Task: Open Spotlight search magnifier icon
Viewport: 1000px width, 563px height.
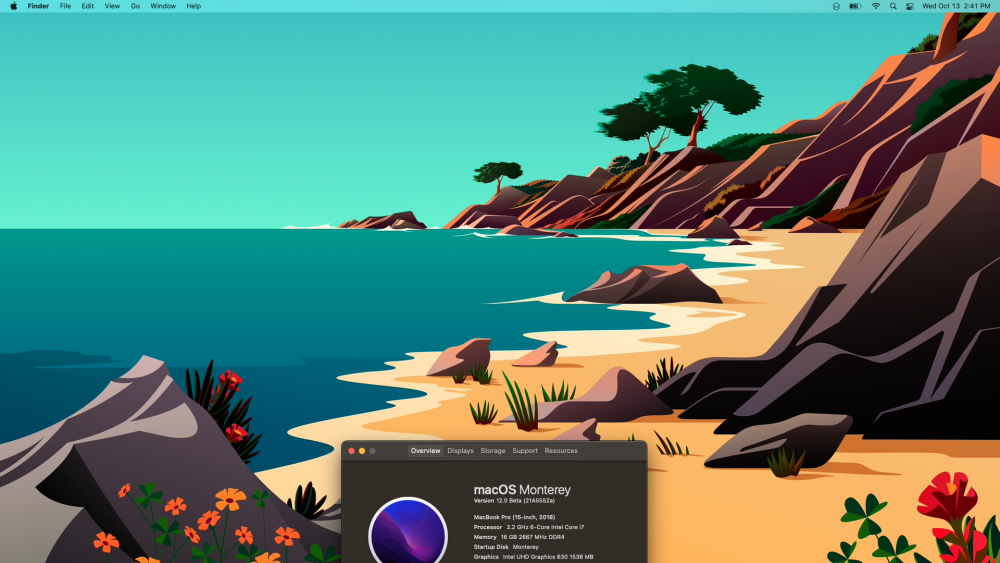Action: point(893,6)
